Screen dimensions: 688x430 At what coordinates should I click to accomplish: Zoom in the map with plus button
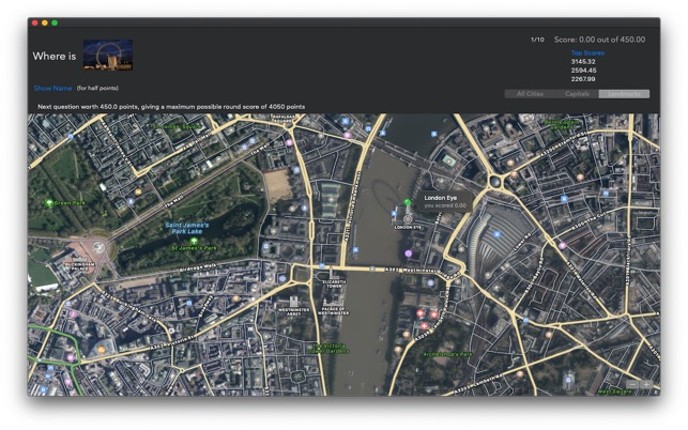tap(646, 385)
